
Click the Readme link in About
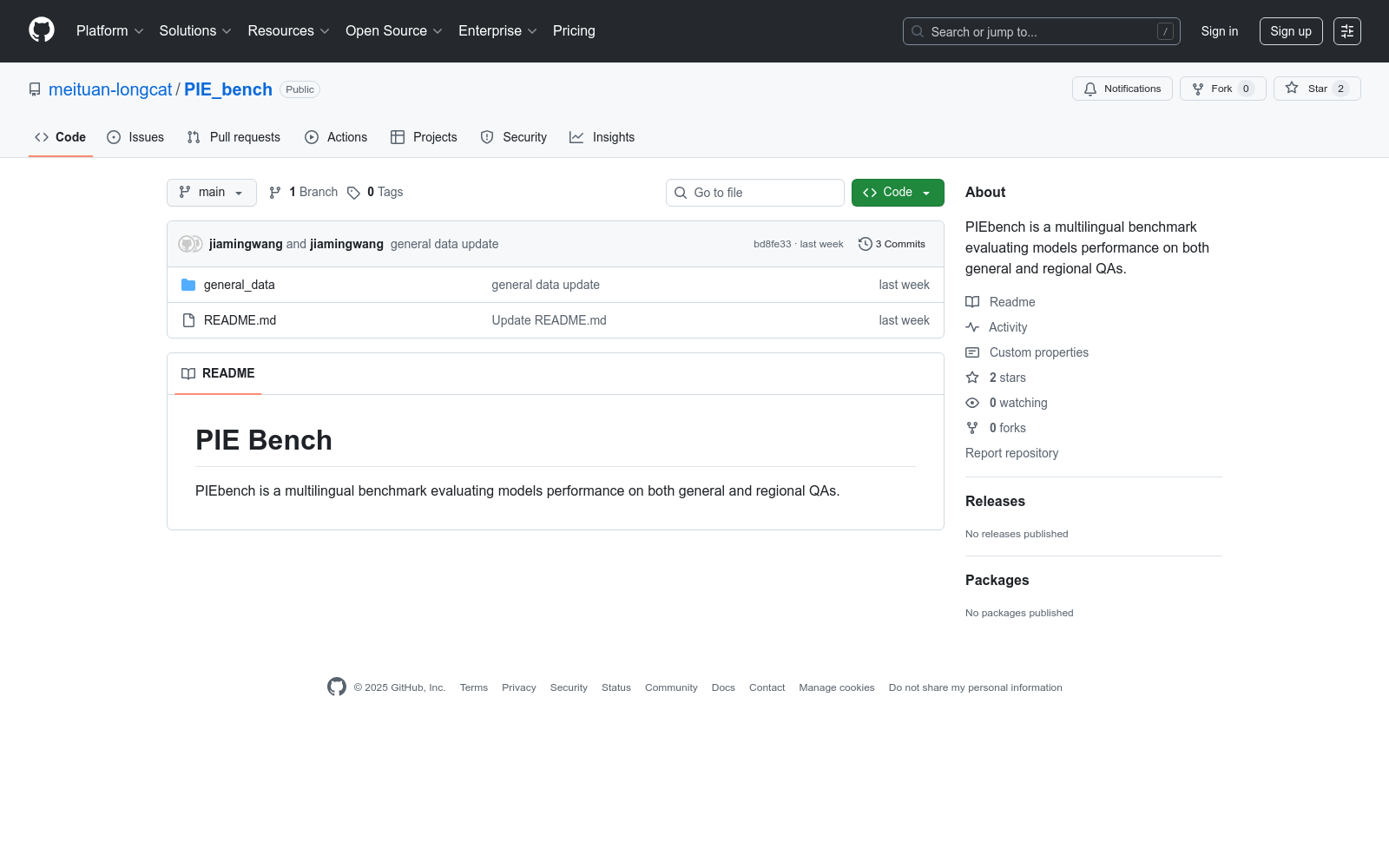1001,302
